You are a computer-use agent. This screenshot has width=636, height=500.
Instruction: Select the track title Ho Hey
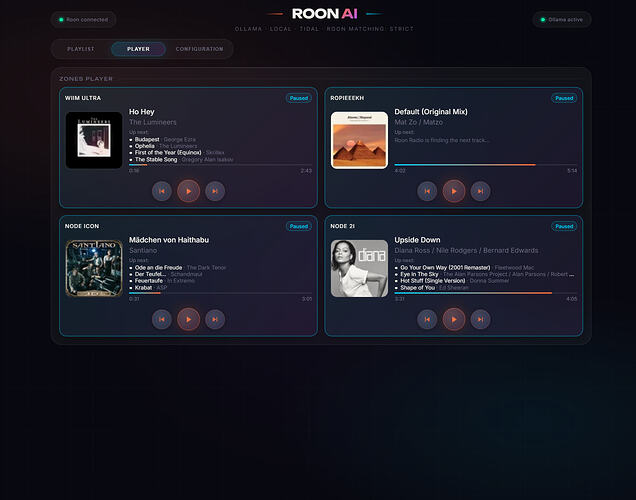[x=142, y=112]
